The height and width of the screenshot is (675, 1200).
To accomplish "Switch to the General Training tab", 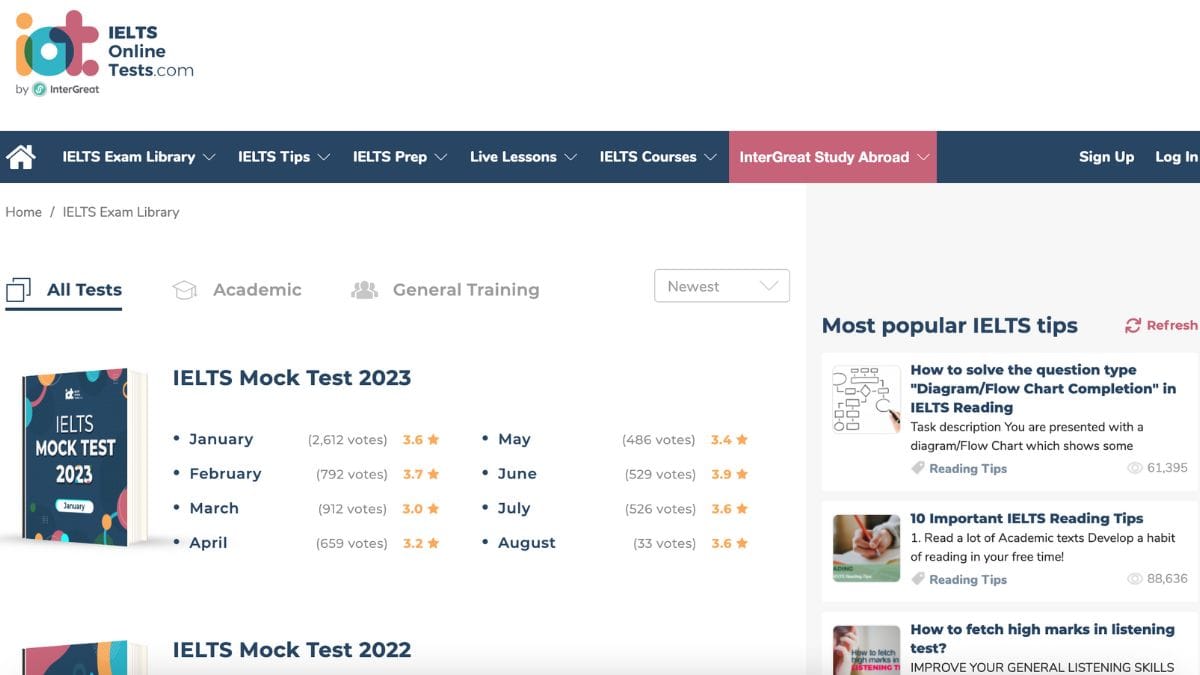I will click(446, 290).
